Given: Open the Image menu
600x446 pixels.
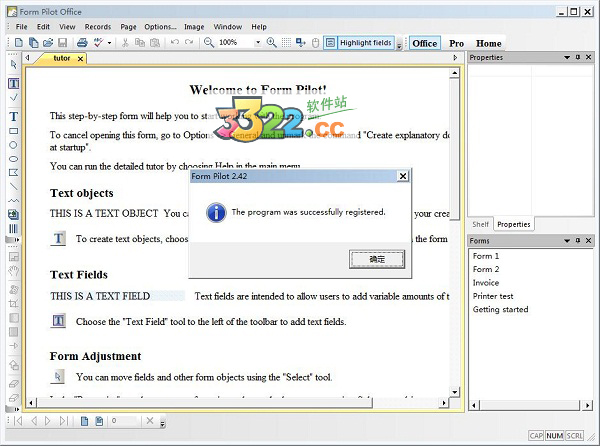Looking at the screenshot, I should (194, 27).
